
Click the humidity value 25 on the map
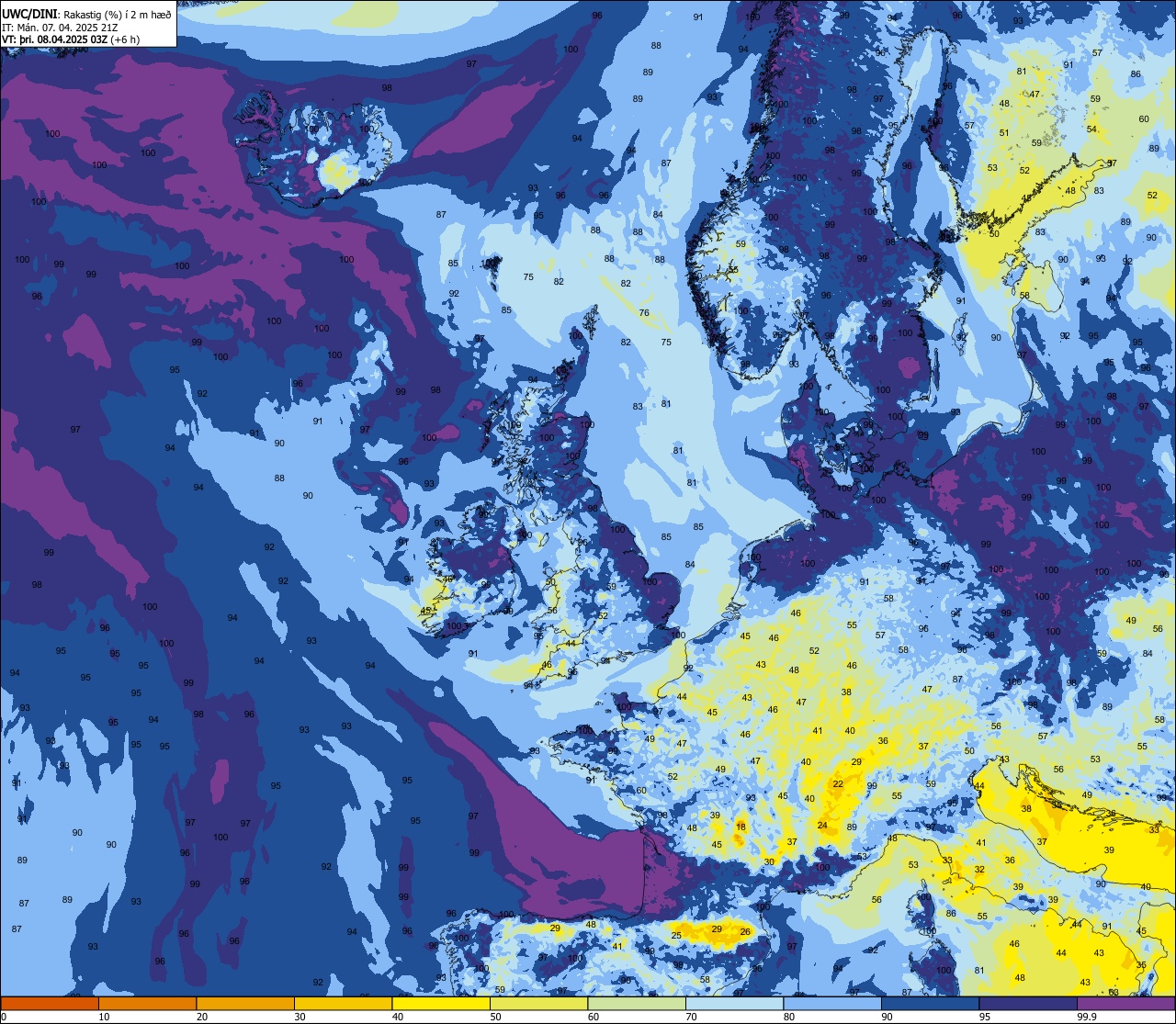(x=676, y=936)
